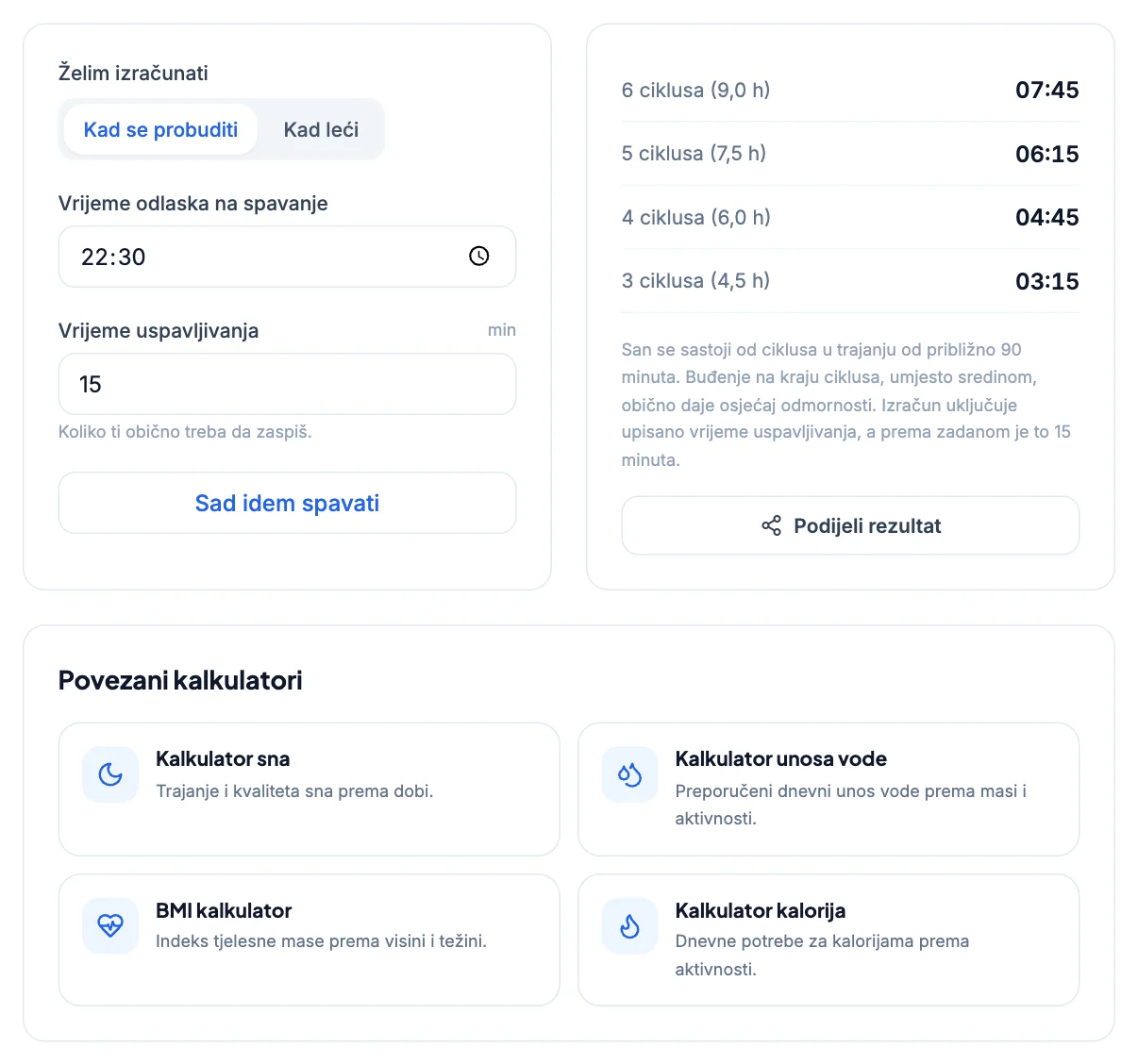The width and height of the screenshot is (1138, 1064).
Task: Click the water droplets icon
Action: 629,774
